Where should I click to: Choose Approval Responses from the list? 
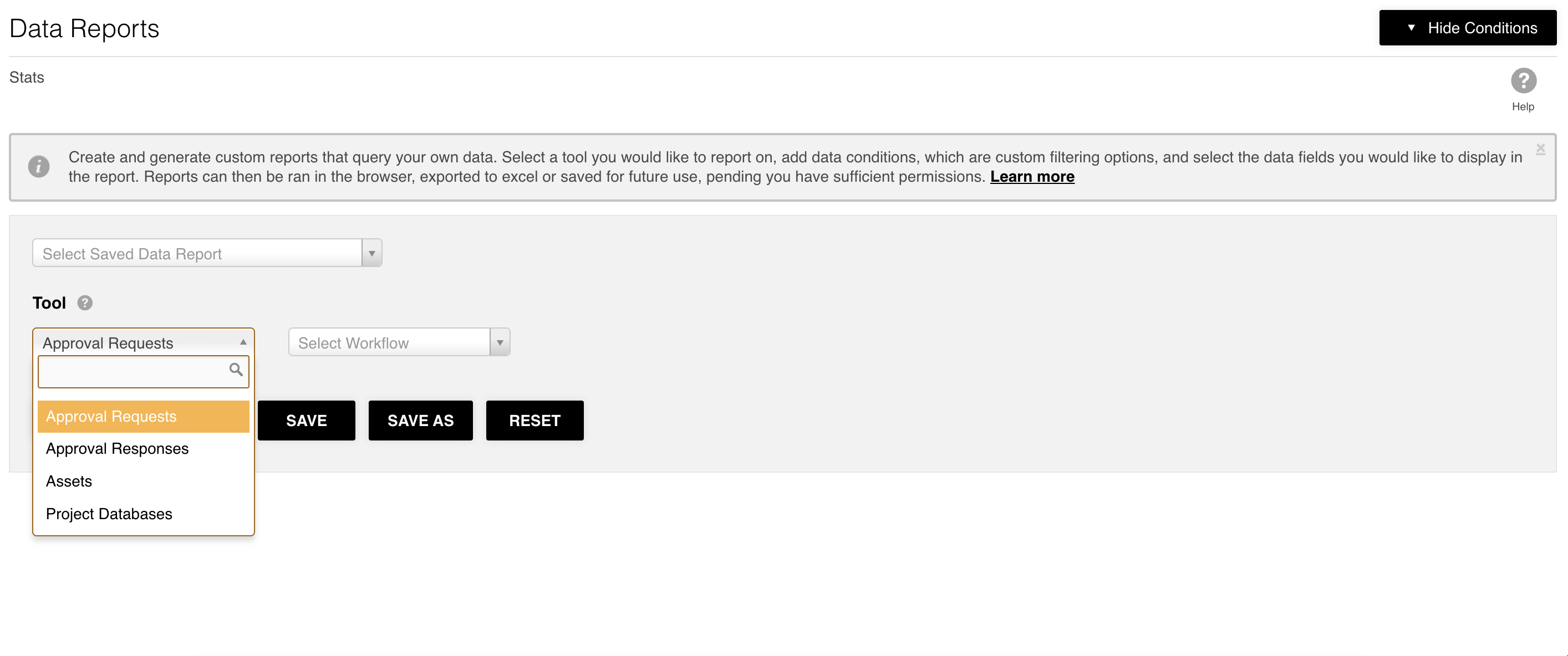coord(118,448)
